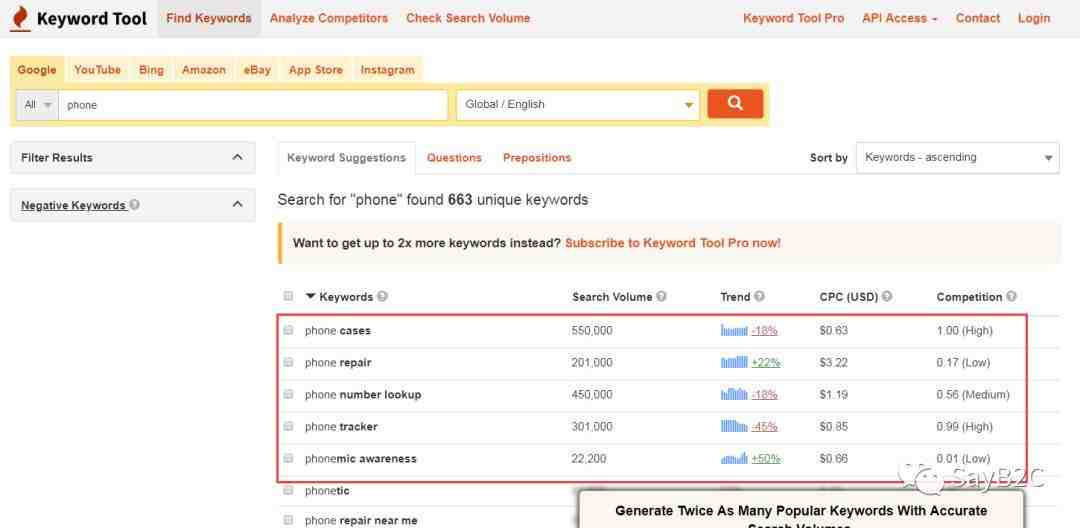Click the -18% trend link for phone cases

tap(765, 330)
